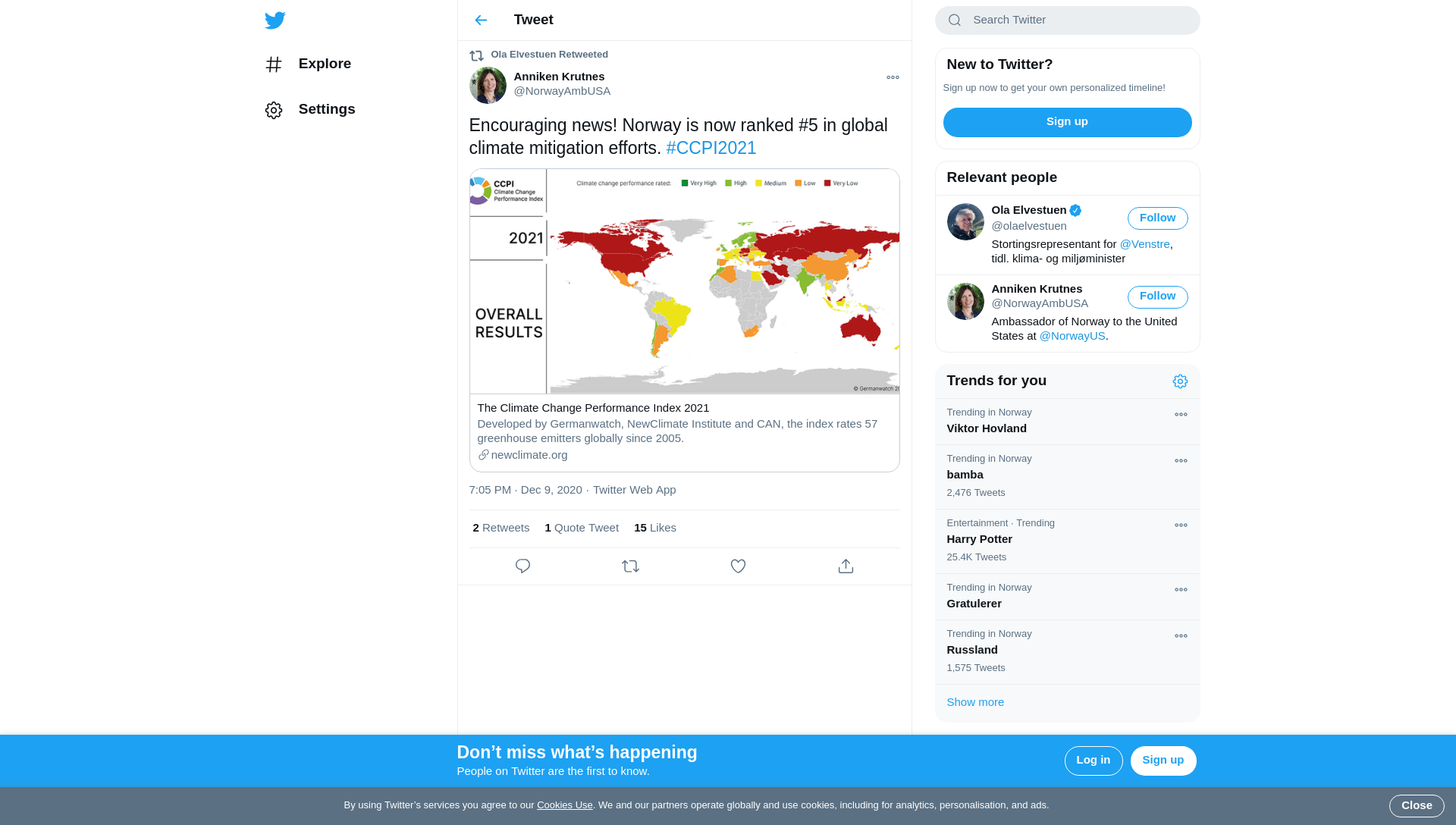Click Show more under trends
This screenshot has height=825, width=1456.
[x=975, y=702]
